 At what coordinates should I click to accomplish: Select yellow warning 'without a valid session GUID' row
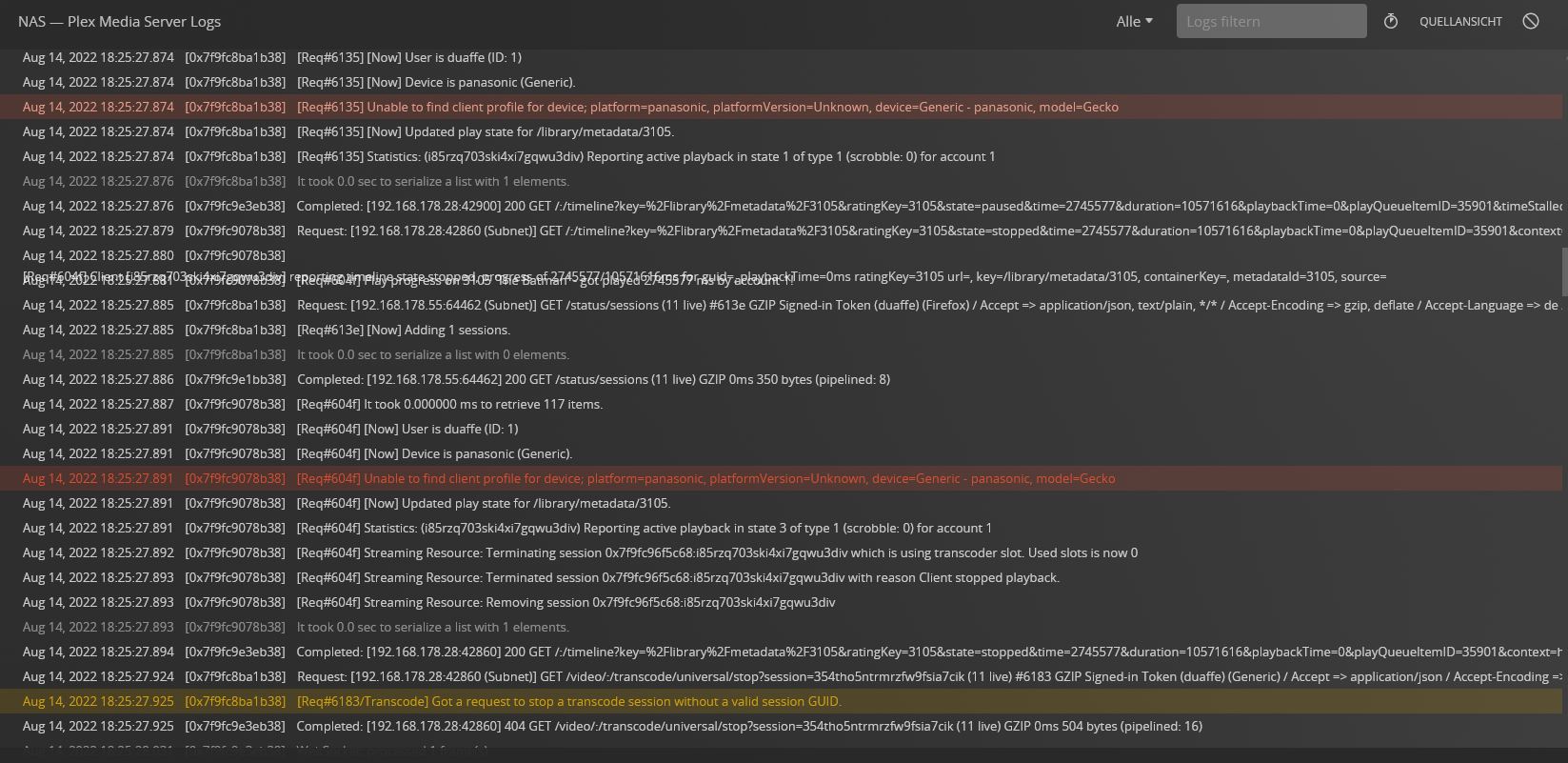point(781,701)
